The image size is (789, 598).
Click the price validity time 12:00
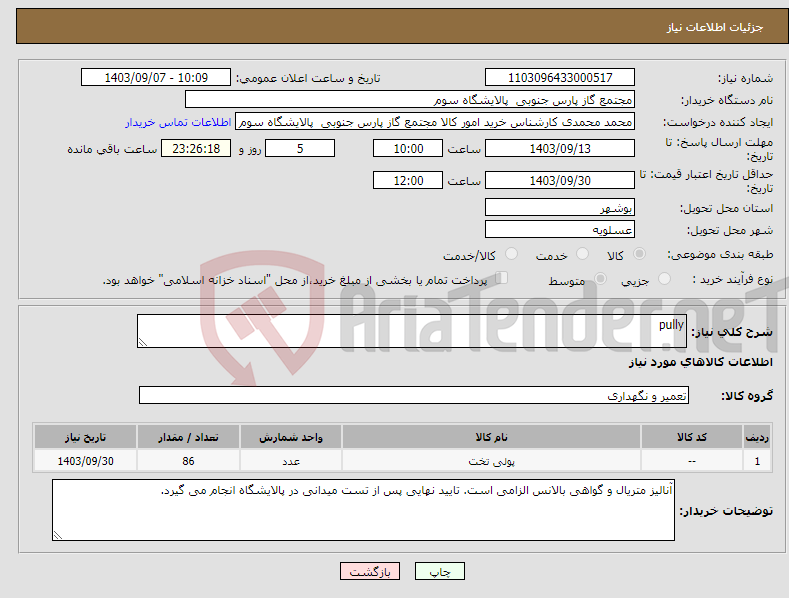tap(408, 180)
